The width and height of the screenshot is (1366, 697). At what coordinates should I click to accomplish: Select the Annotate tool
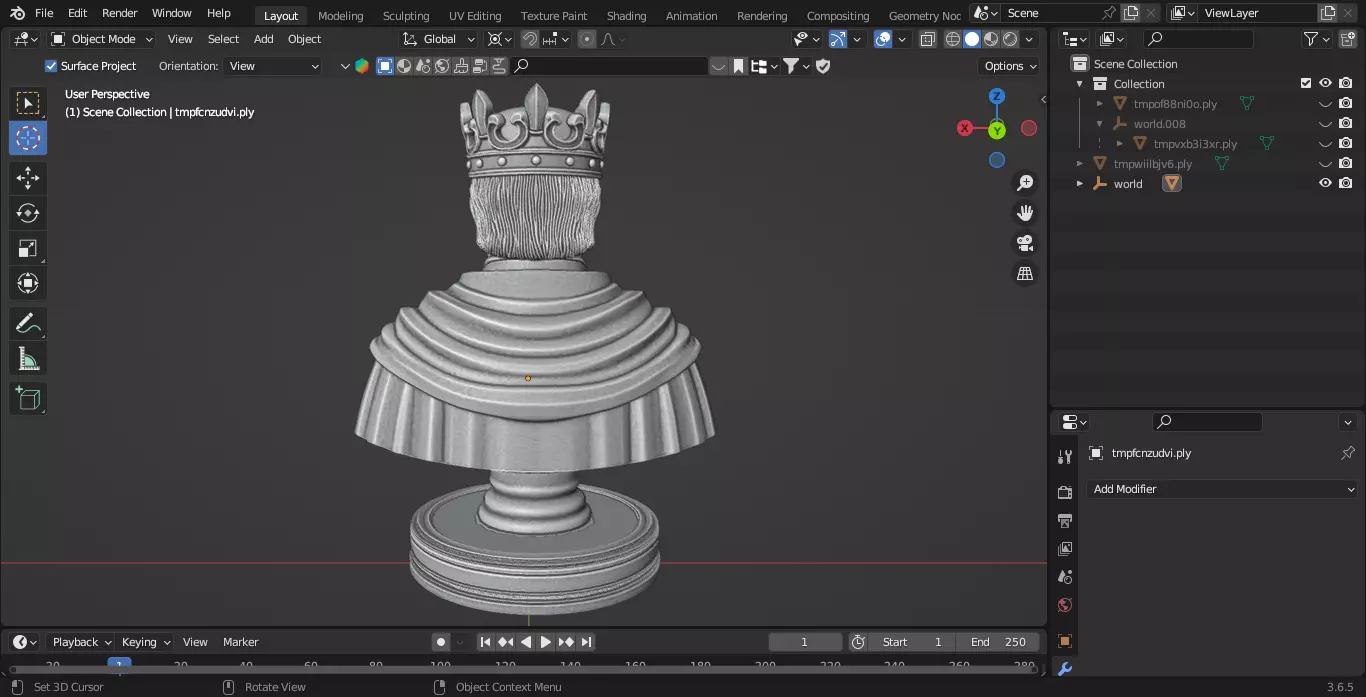click(x=28, y=323)
